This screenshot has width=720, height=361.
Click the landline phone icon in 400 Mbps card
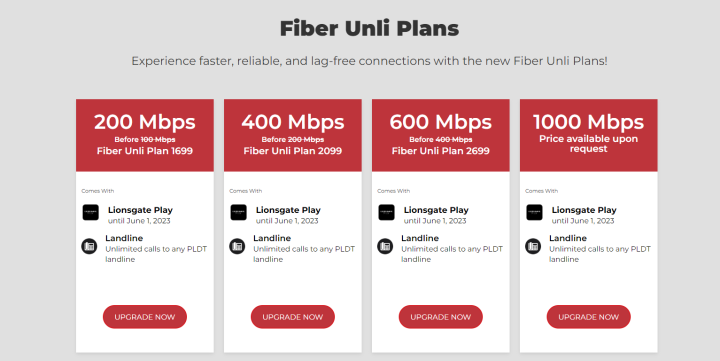click(237, 246)
